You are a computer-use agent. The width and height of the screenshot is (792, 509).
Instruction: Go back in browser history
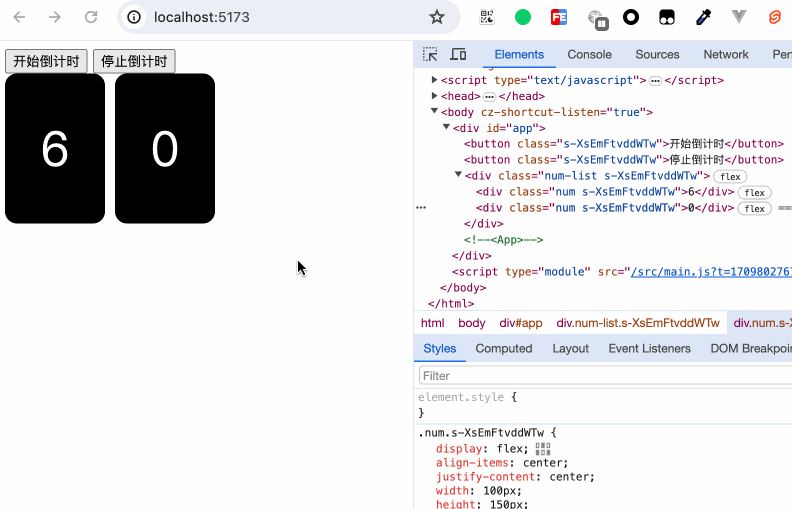(19, 17)
